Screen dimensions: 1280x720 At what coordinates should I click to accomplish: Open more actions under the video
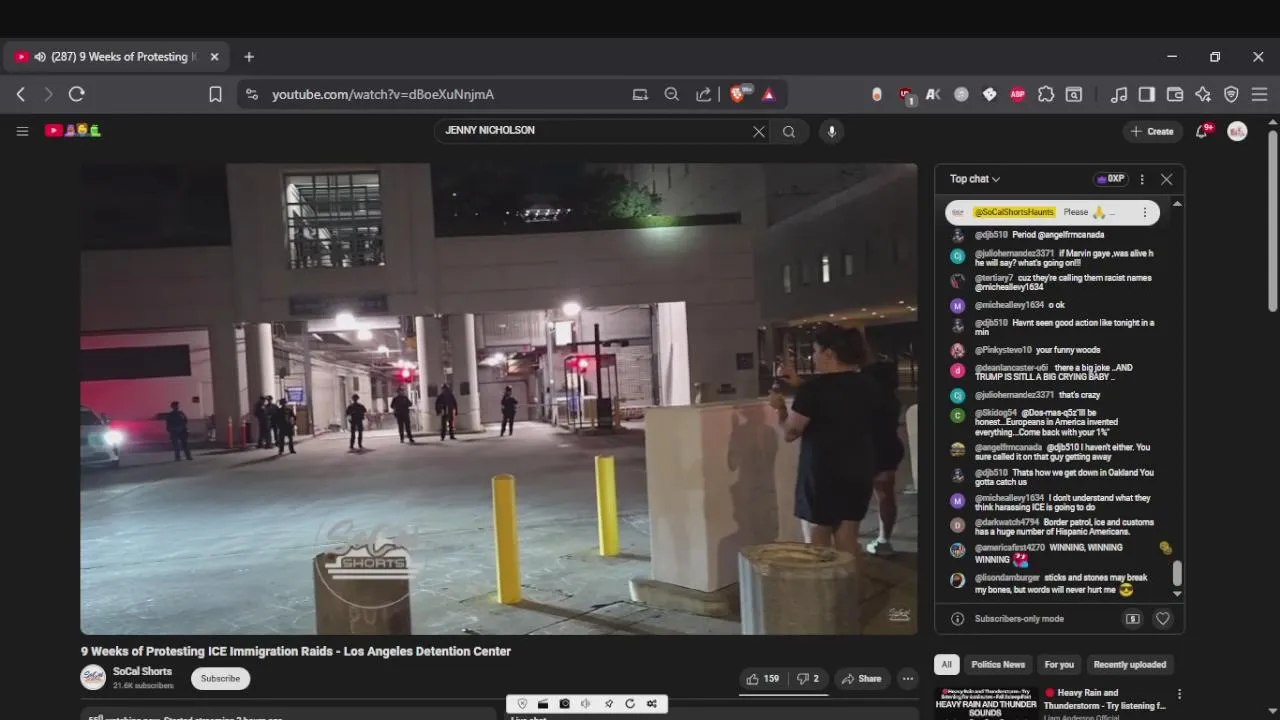coord(907,679)
